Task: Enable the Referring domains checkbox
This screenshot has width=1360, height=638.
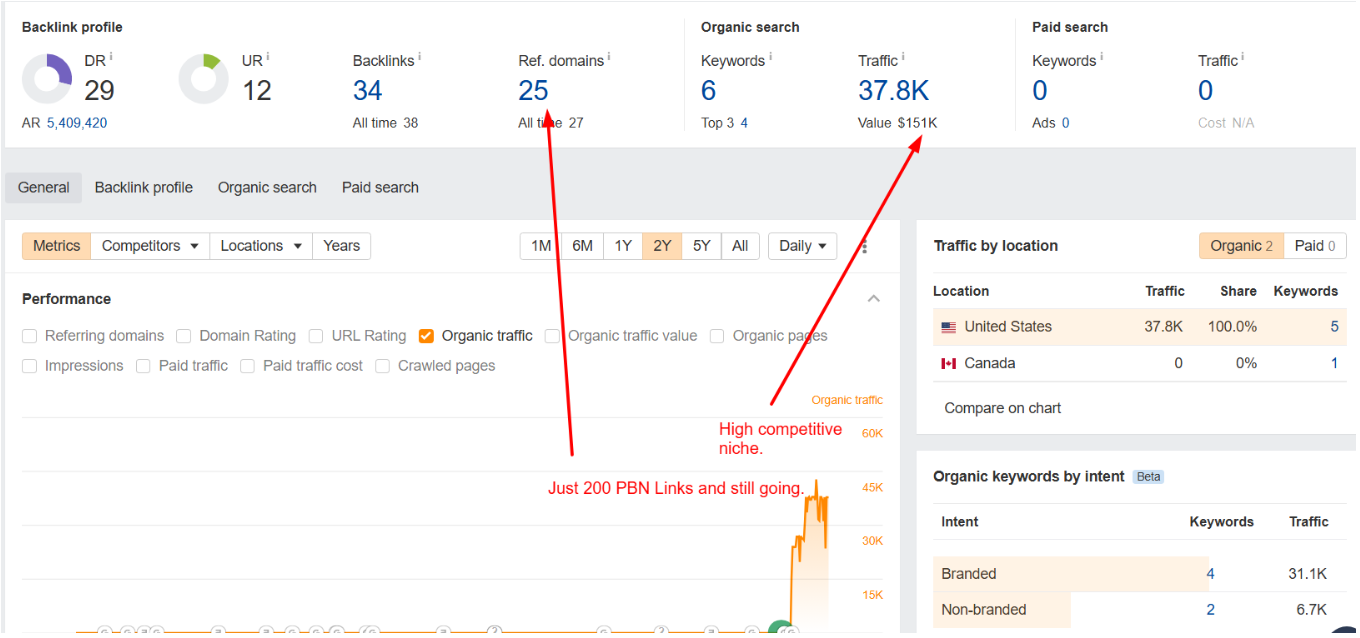Action: pos(30,336)
